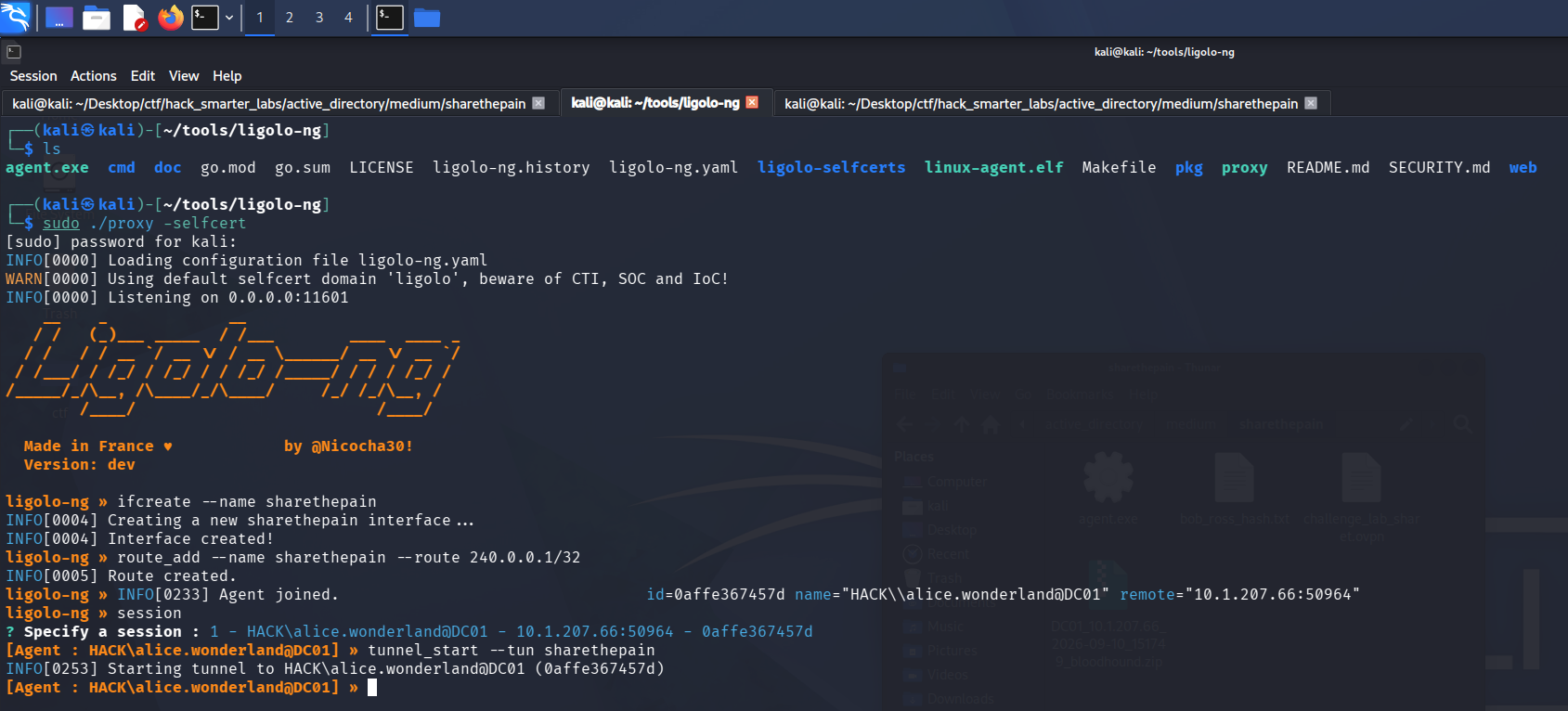
Task: Launch Firefox from the top panel
Action: [171, 18]
